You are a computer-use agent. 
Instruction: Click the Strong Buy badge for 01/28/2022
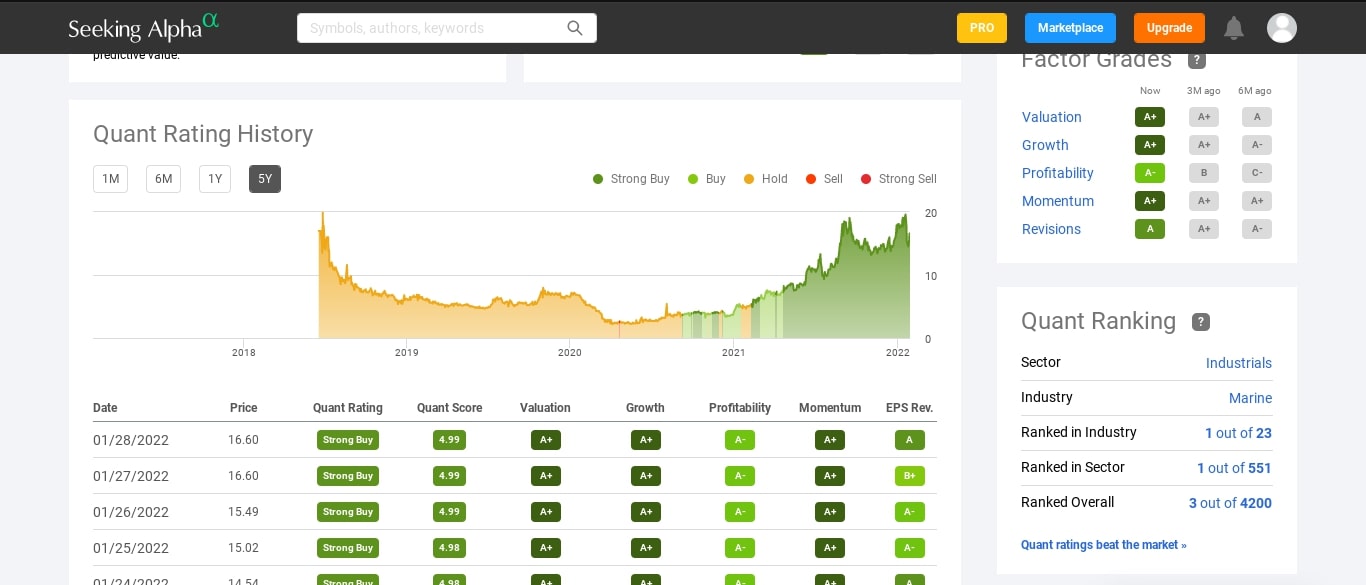pos(347,440)
